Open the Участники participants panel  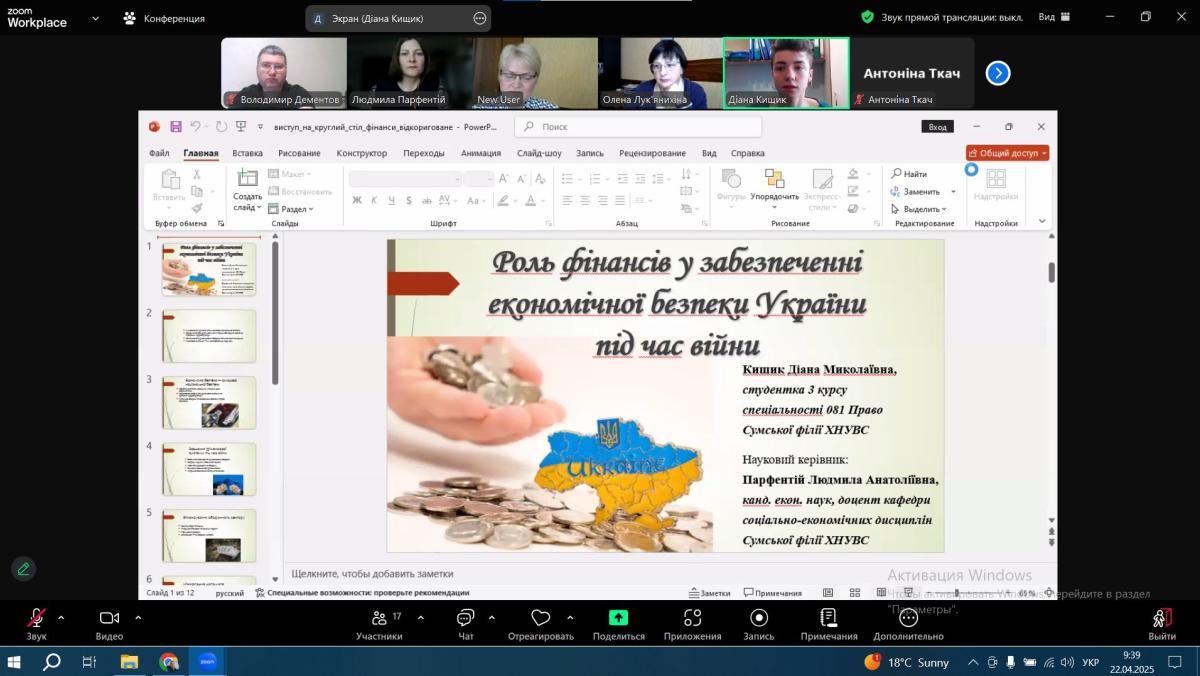[379, 618]
